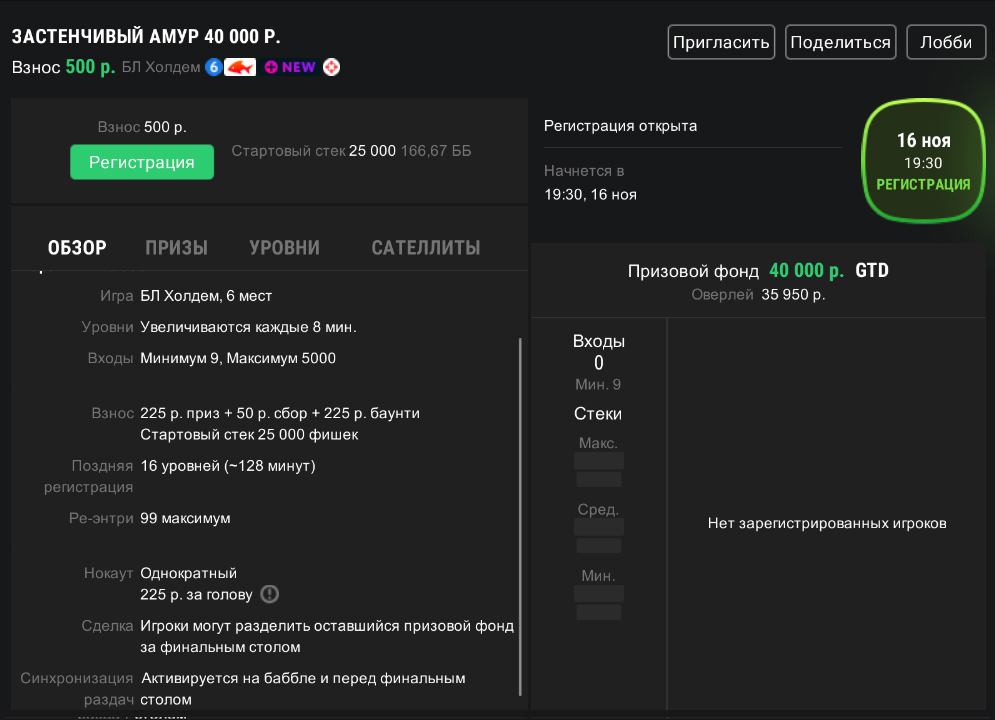Click the Пригласить button
Viewport: 995px width, 720px height.
(x=721, y=43)
